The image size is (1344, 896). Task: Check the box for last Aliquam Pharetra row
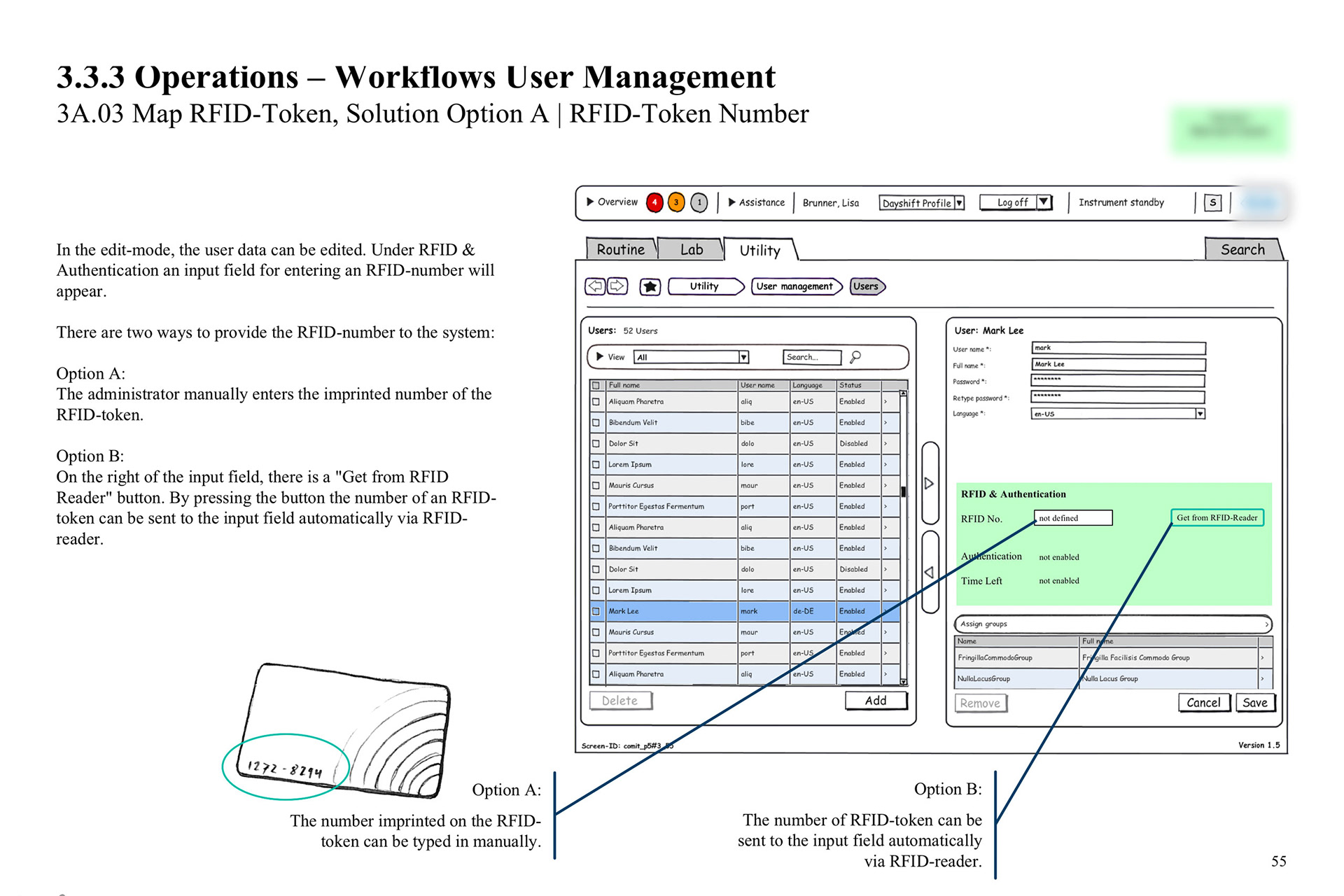(x=596, y=674)
